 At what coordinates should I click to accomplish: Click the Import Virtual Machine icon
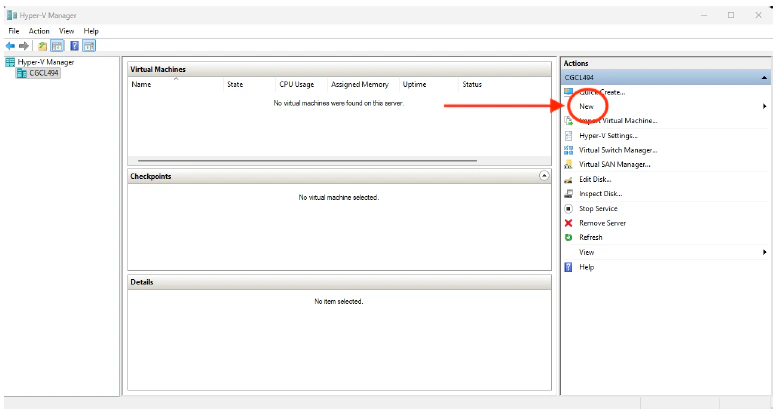tap(568, 120)
